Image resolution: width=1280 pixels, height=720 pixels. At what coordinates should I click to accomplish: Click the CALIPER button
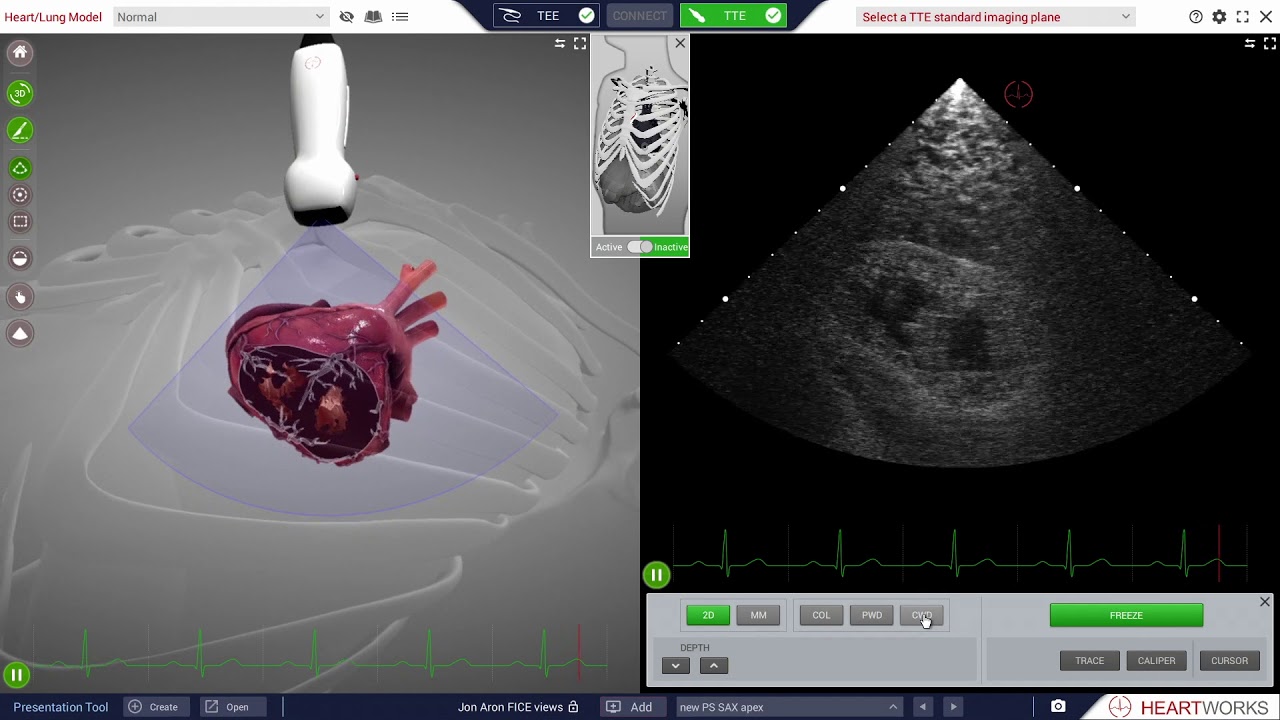[1156, 661]
